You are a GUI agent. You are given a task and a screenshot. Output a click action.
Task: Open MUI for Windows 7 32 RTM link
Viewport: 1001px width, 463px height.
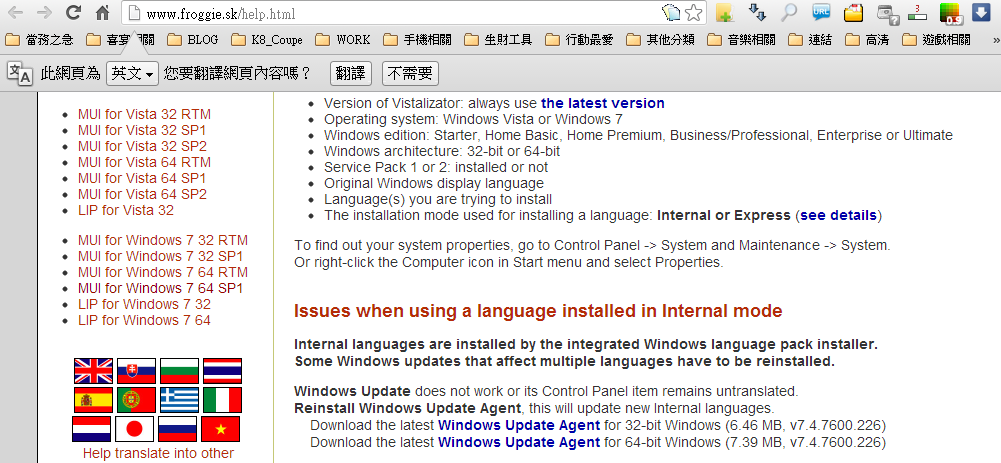click(x=163, y=240)
